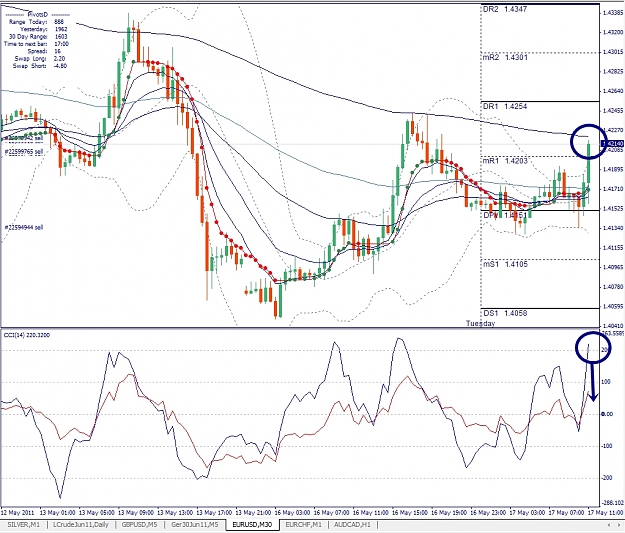The image size is (625, 533).
Task: Click the Yesterday 1962 line
Action: pyautogui.click(x=43, y=29)
